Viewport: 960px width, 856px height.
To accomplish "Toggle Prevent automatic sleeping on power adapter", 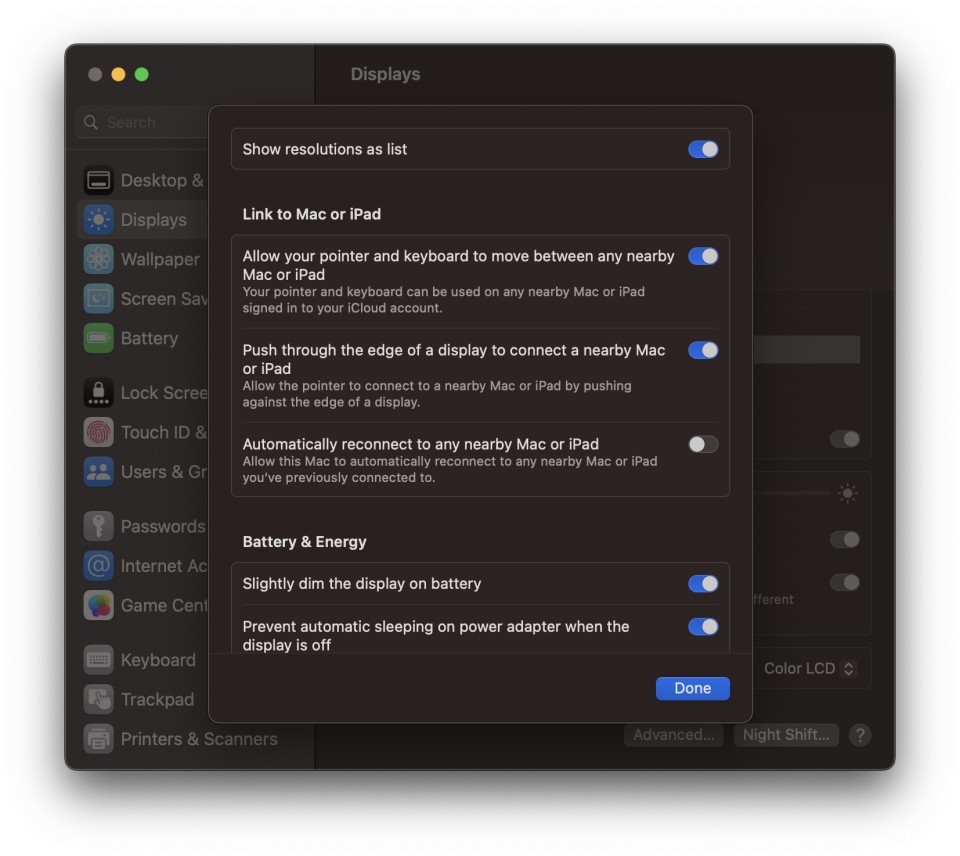I will 703,627.
